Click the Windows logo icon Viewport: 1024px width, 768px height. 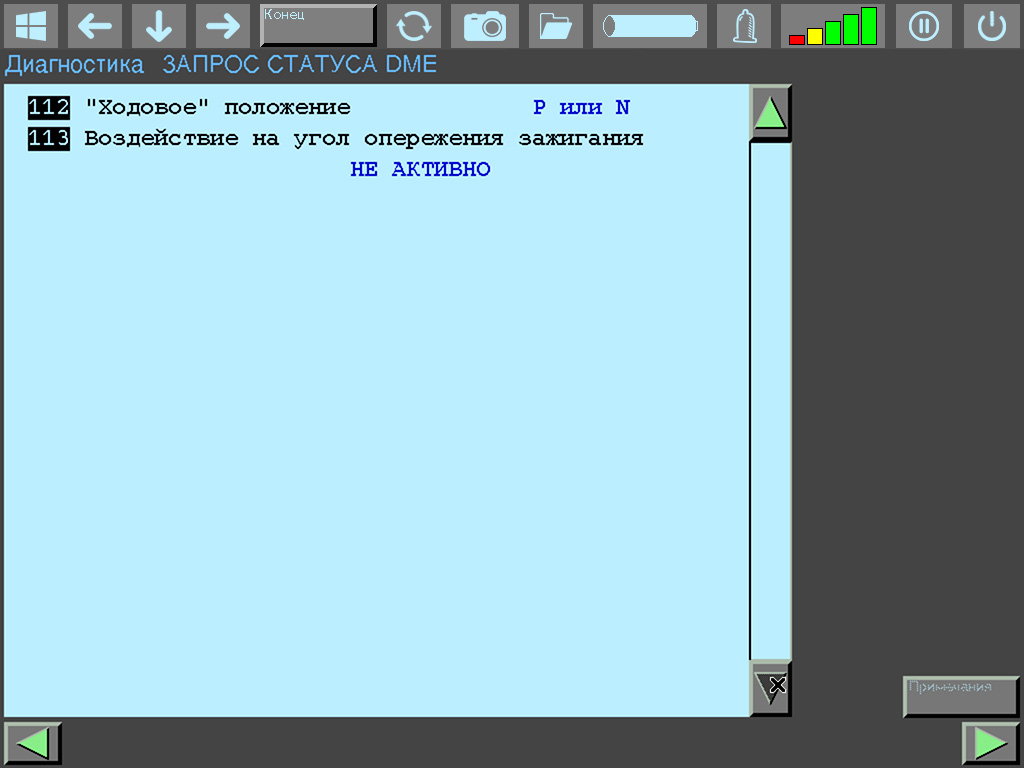click(31, 26)
